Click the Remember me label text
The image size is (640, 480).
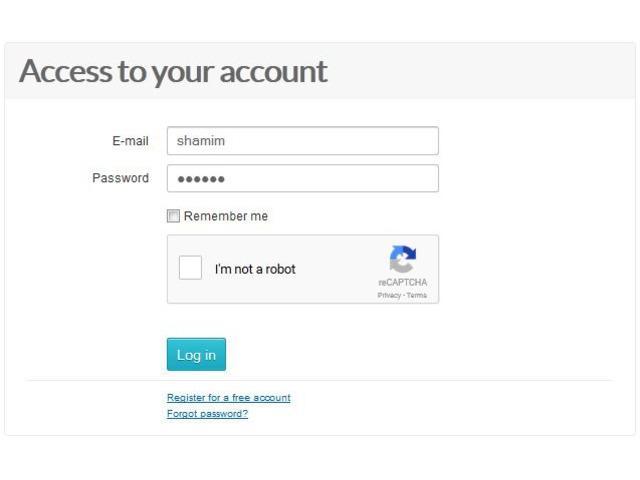click(x=226, y=216)
